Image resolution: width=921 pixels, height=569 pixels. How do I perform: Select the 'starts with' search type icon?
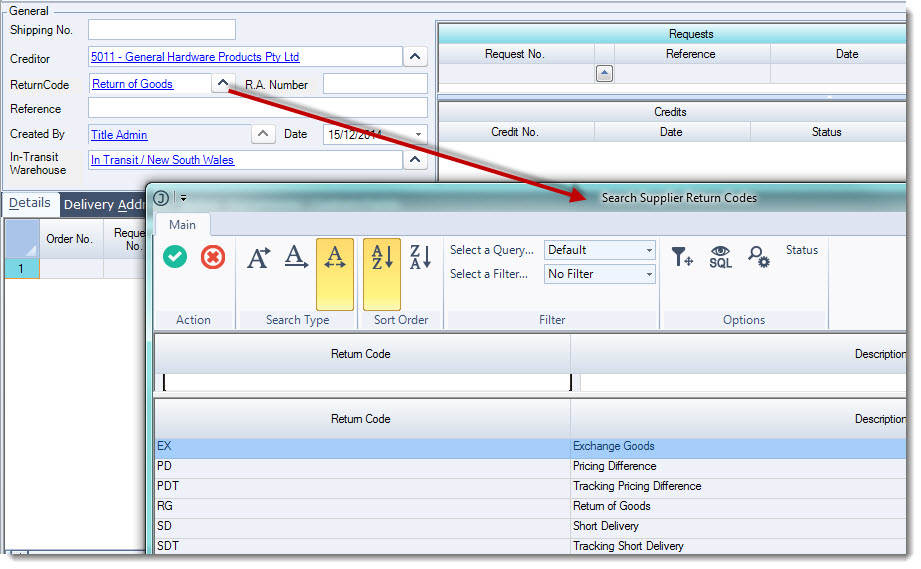(259, 257)
